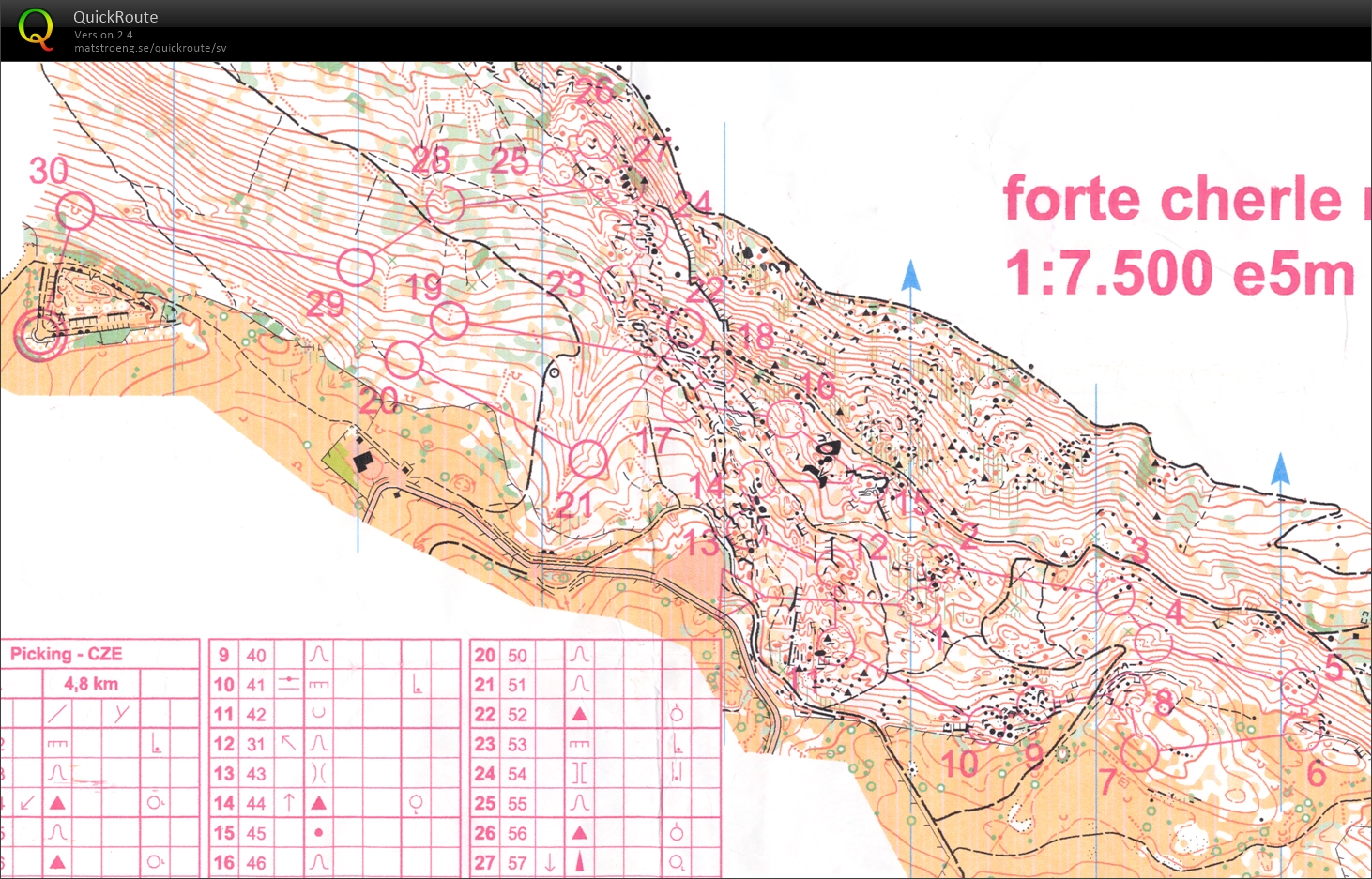Click the control circle beside number 30
Viewport: 1372px width, 879px height.
pos(76,211)
